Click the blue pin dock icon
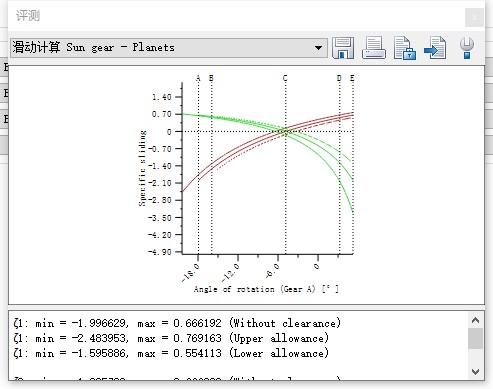 [467, 48]
